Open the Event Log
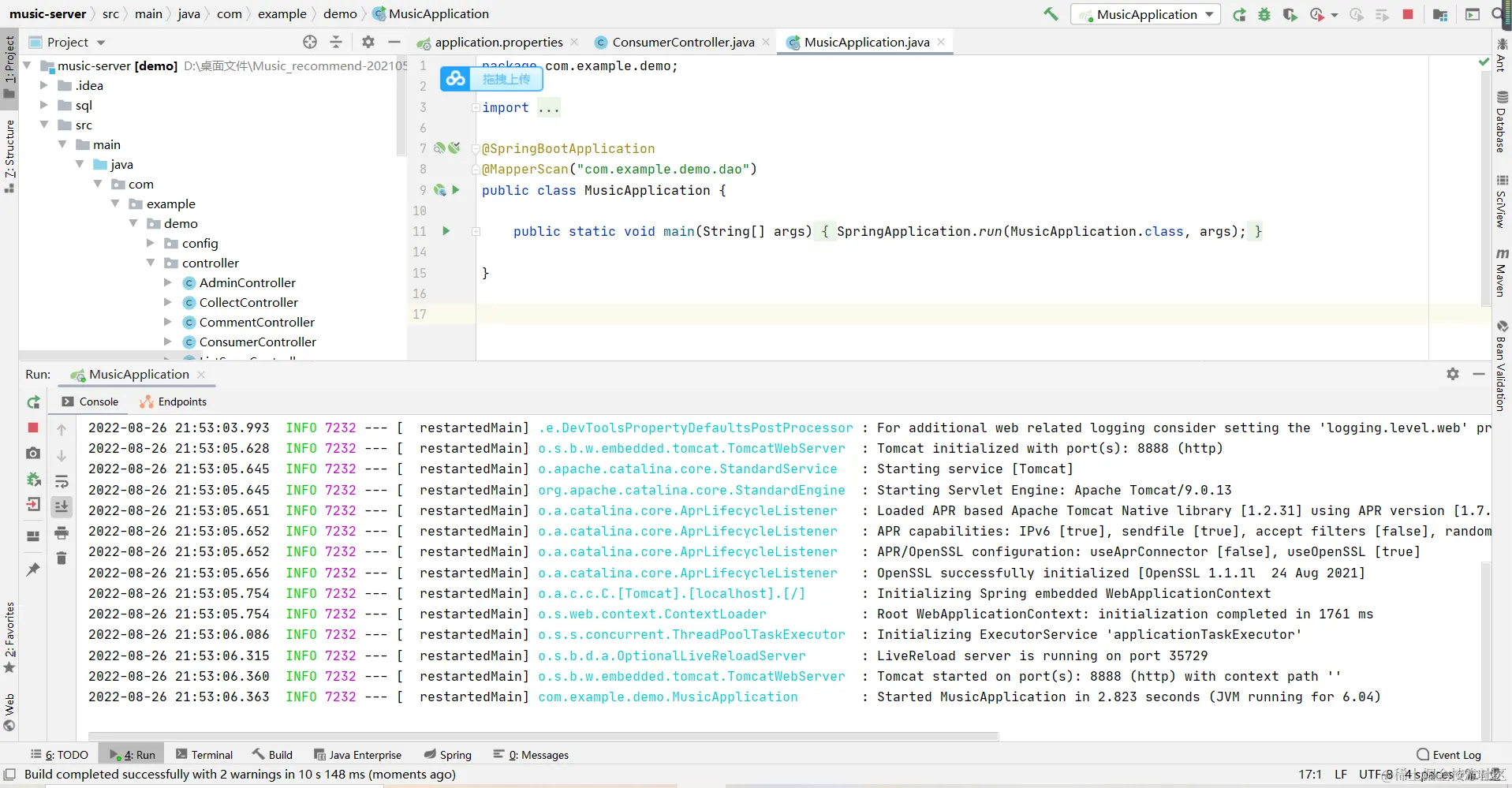Viewport: 1512px width, 788px height. point(1449,755)
